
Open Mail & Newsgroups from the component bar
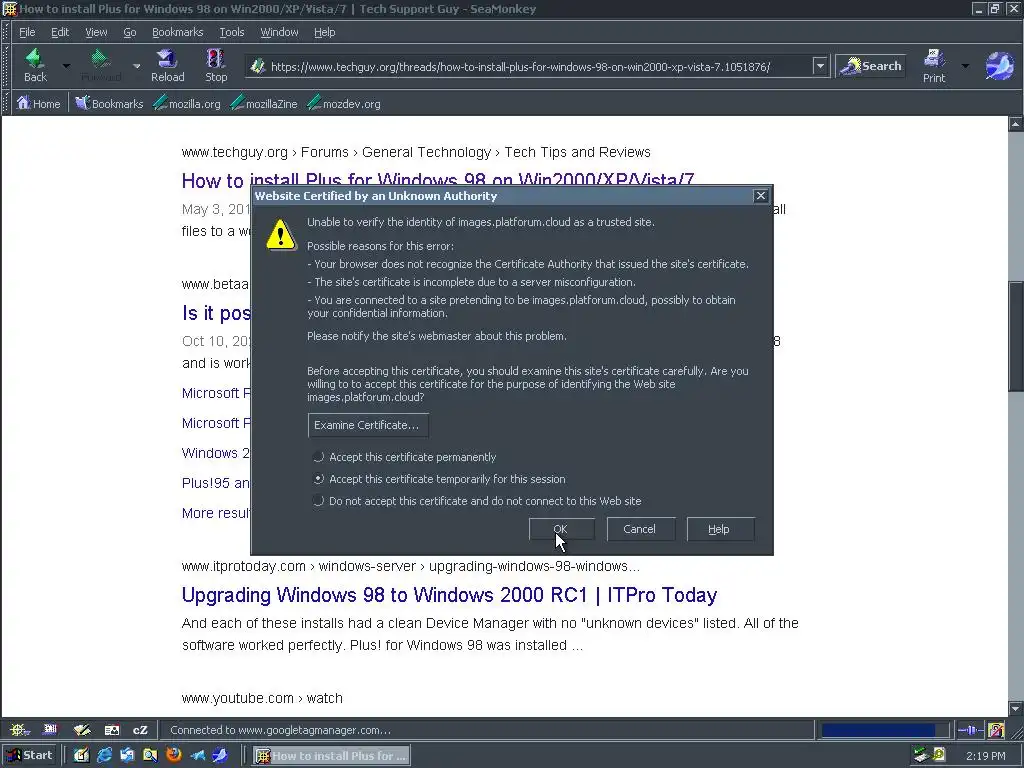50,729
